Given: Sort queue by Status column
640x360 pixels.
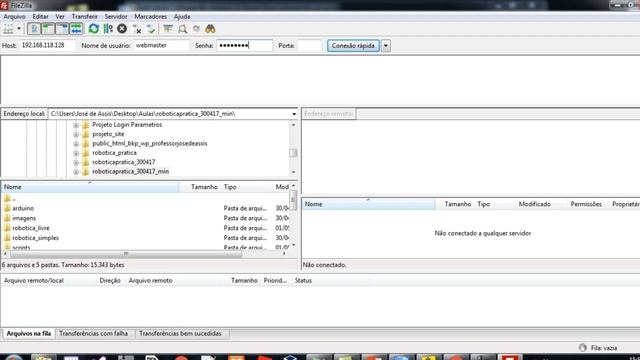Looking at the screenshot, I should [x=303, y=281].
